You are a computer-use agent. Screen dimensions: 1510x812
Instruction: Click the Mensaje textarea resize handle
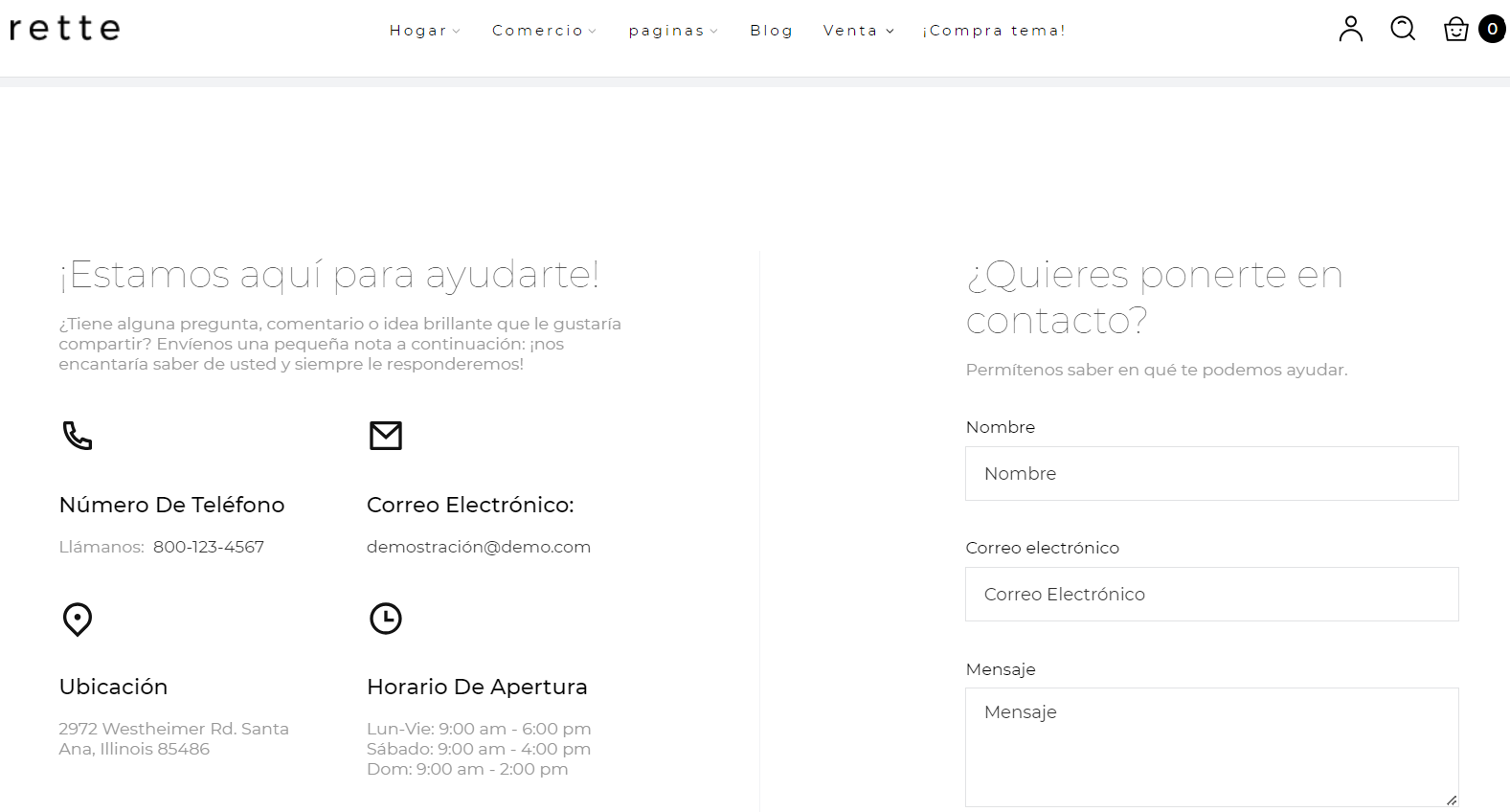point(1452,800)
